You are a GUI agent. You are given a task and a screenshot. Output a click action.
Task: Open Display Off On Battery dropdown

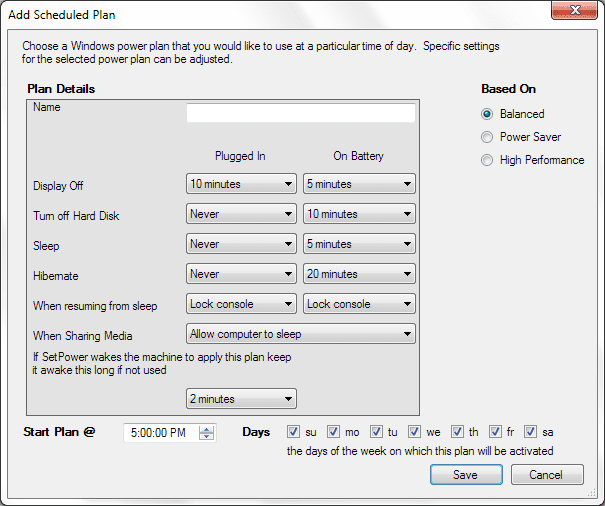[359, 184]
